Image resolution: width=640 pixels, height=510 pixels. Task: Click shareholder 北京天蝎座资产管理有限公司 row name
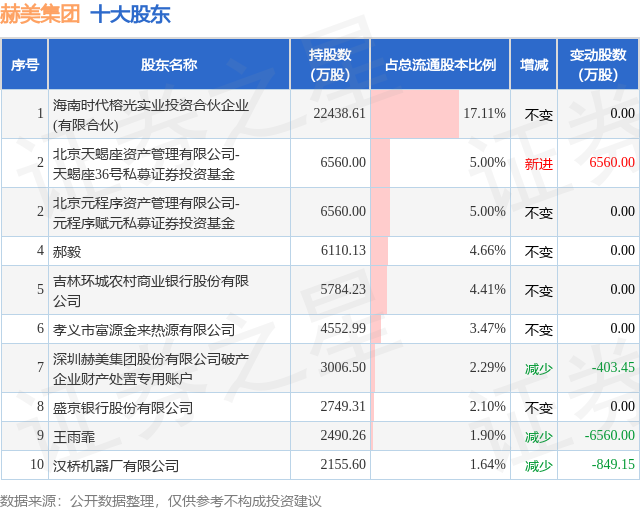point(146,164)
